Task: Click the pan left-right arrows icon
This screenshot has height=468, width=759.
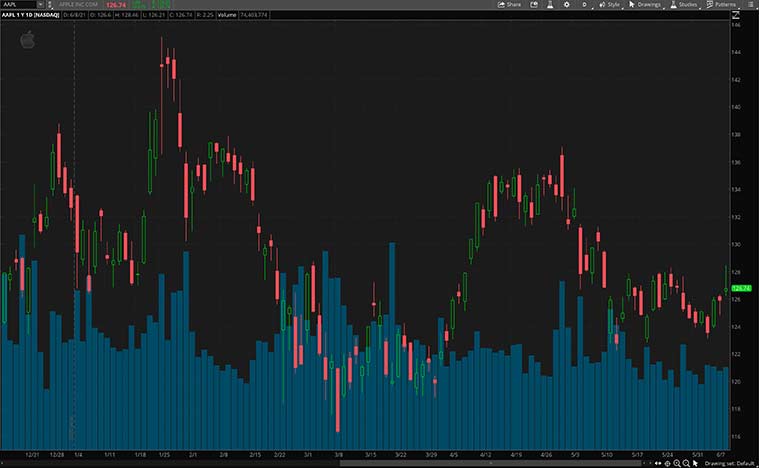Action: tap(658, 464)
